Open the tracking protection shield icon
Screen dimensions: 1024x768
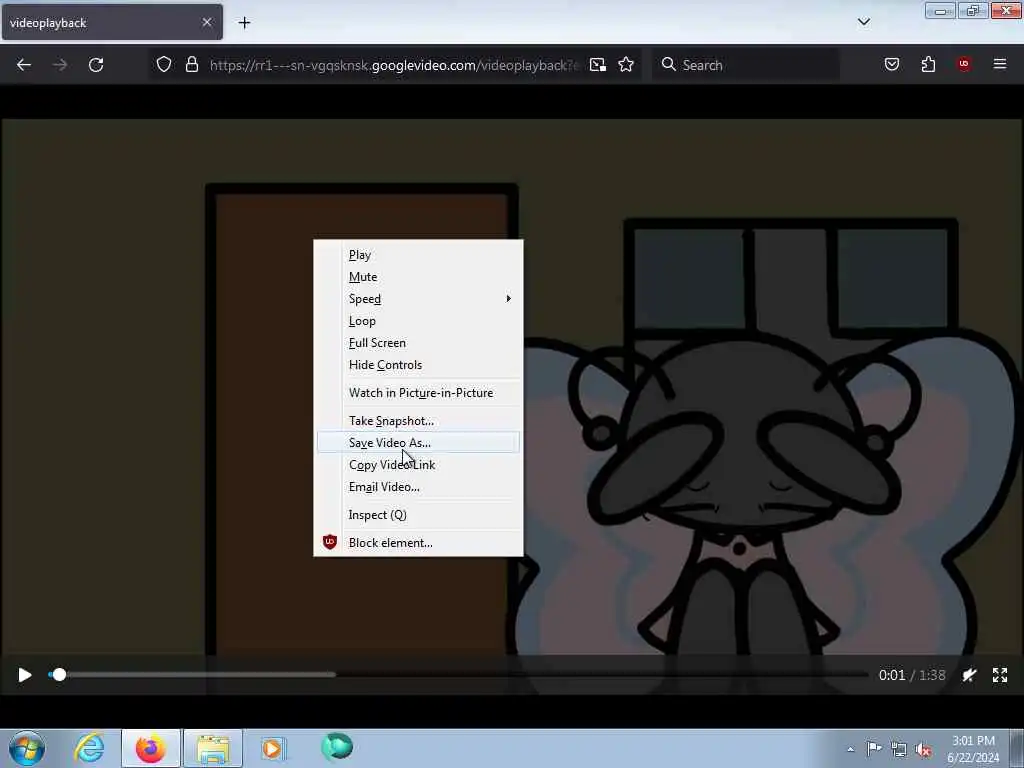[x=164, y=64]
